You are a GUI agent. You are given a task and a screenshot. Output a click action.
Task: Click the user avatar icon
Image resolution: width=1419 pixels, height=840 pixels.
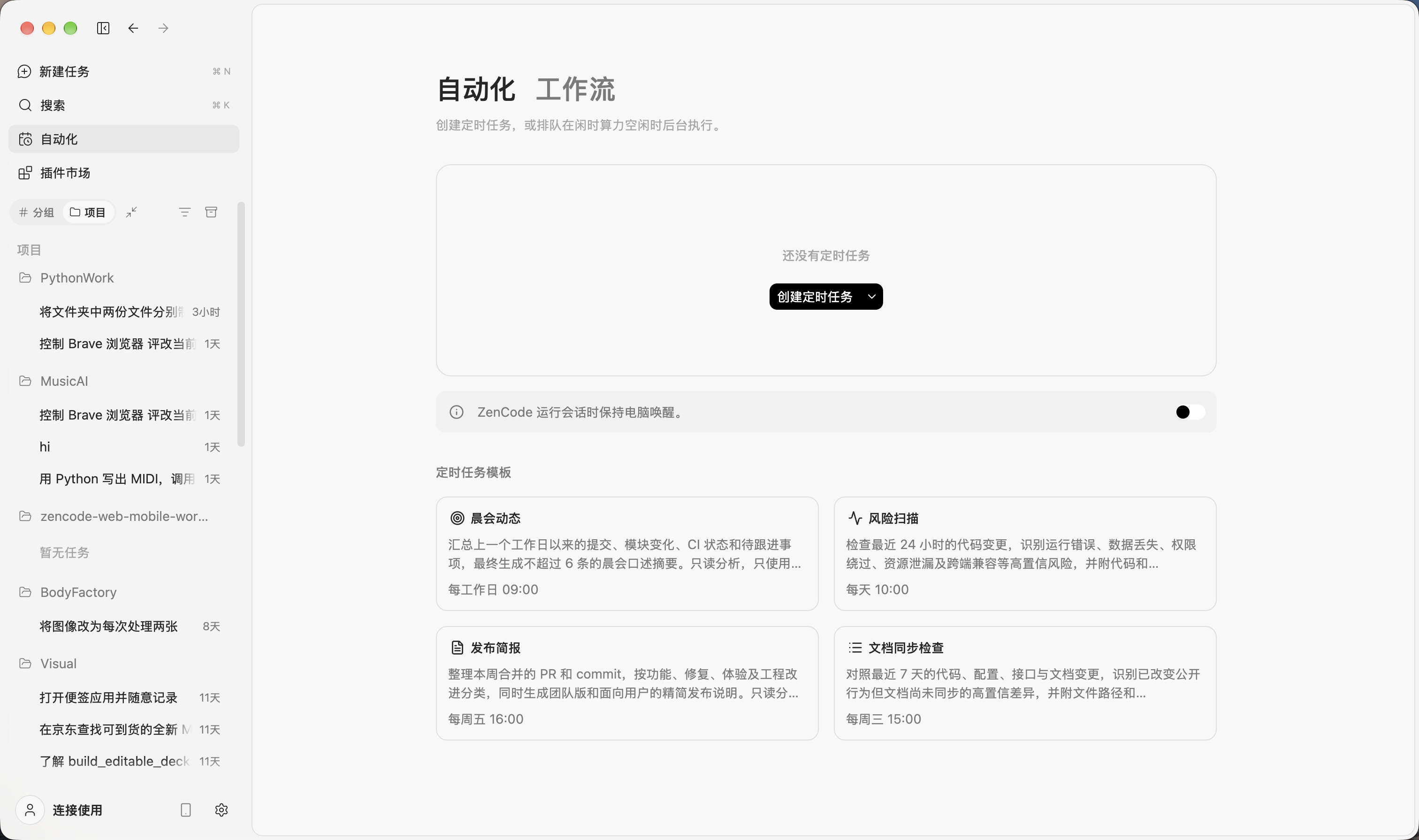pyautogui.click(x=30, y=810)
